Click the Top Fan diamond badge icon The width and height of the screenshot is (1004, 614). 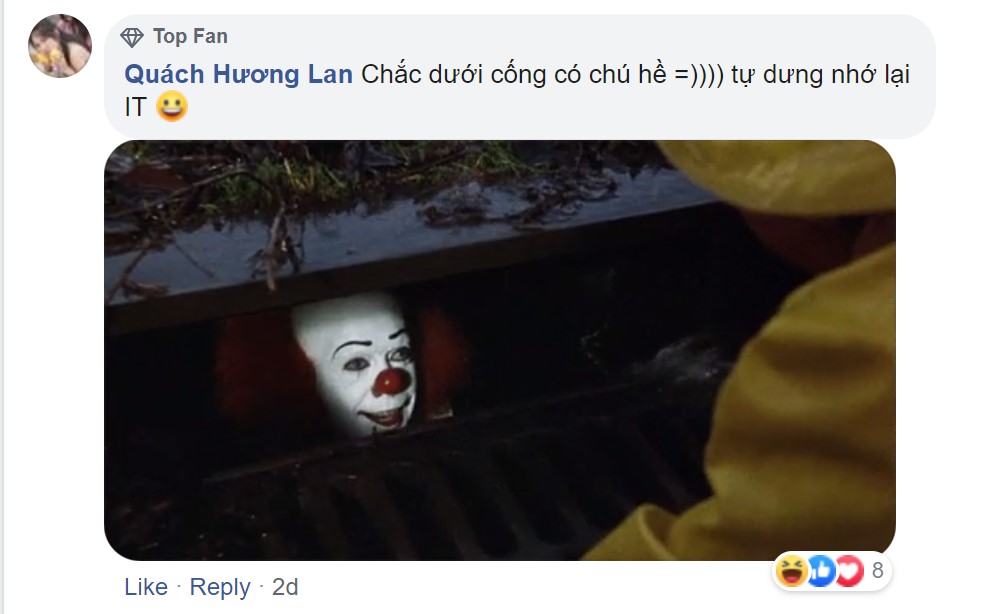pos(132,37)
